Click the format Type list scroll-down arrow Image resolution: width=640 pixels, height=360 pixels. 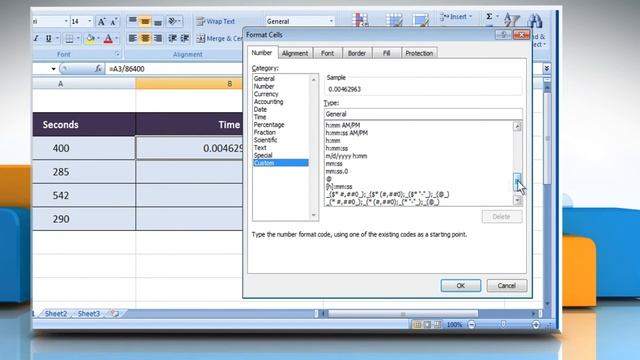[517, 200]
